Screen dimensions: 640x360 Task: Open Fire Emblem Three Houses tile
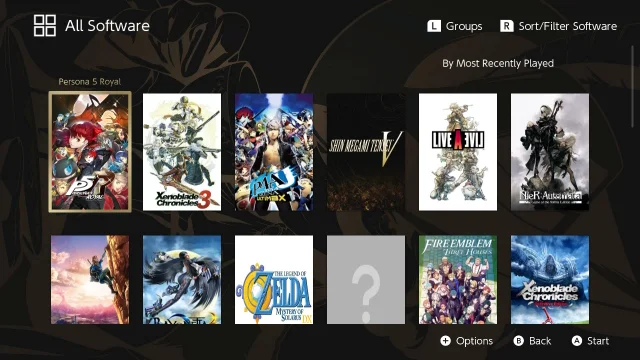pyautogui.click(x=458, y=280)
